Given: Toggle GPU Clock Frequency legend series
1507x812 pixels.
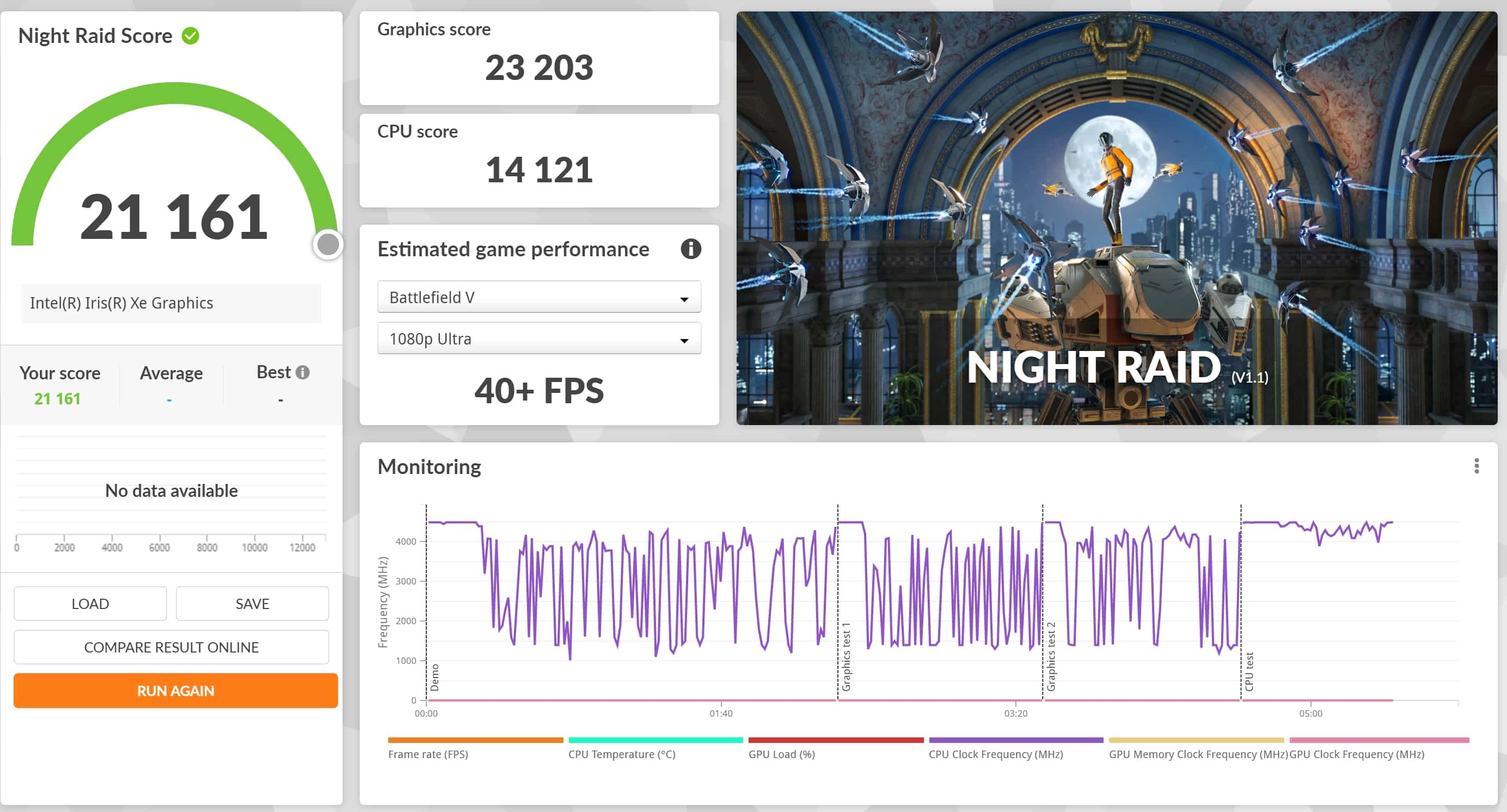Looking at the screenshot, I should click(x=1356, y=754).
